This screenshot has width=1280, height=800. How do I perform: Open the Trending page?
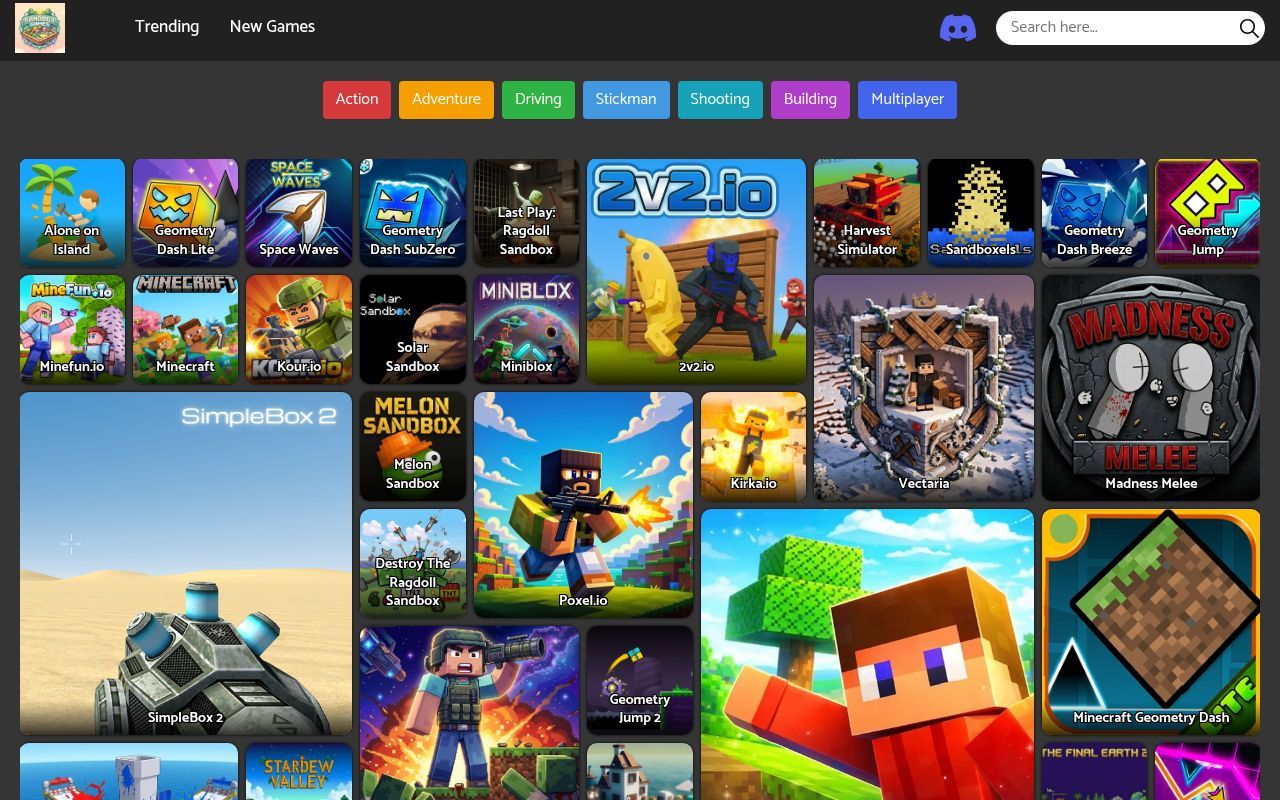coord(167,27)
